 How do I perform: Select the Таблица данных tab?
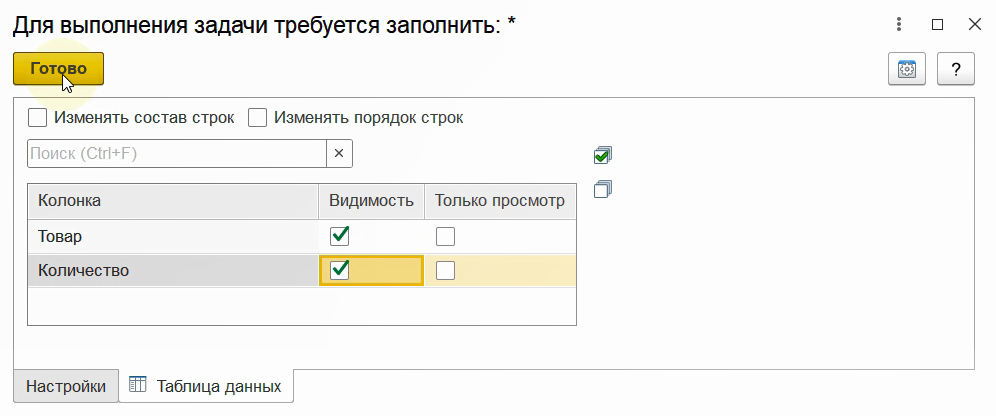pyautogui.click(x=206, y=386)
